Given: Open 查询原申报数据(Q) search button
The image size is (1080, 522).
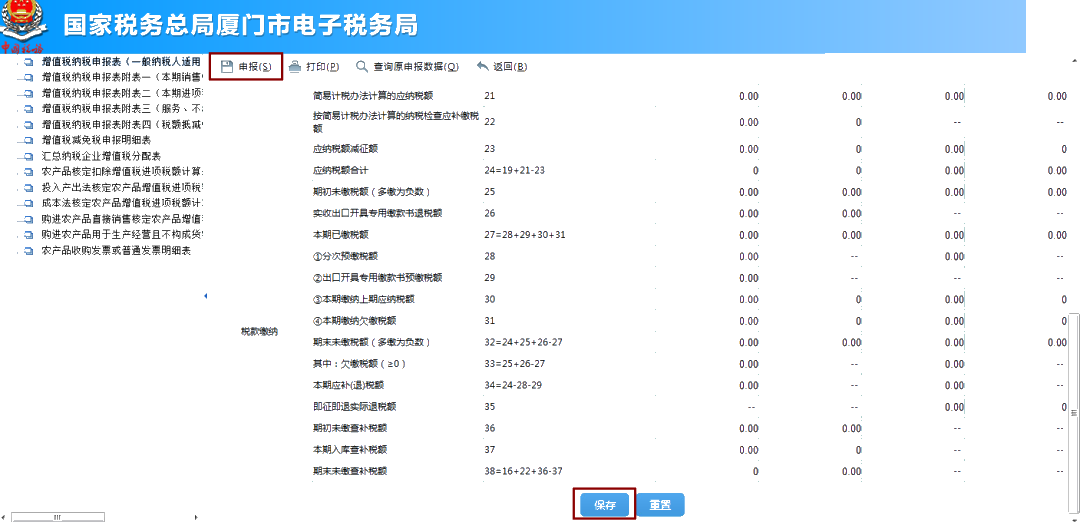Looking at the screenshot, I should click(x=407, y=67).
